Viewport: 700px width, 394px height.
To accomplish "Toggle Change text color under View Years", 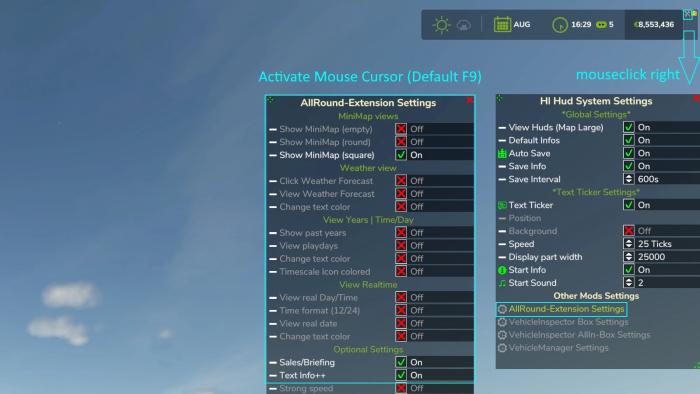I will (x=401, y=258).
